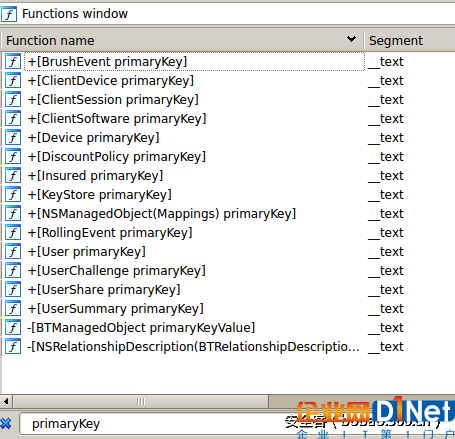This screenshot has width=455, height=439.
Task: Click the Functions window title icon
Action: (9, 14)
